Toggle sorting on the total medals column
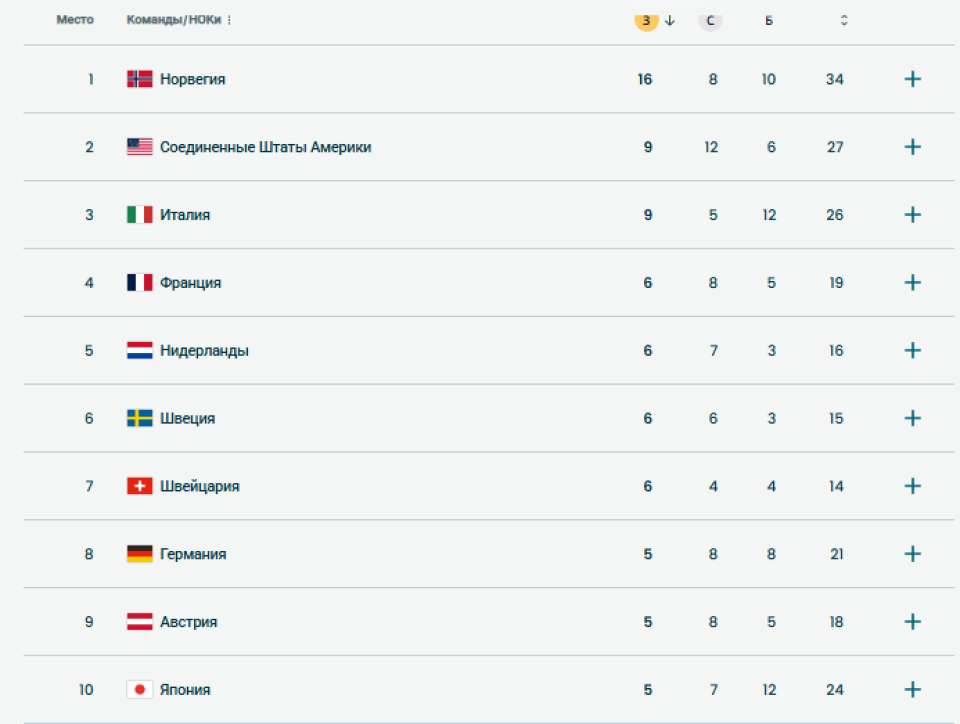 [843, 19]
